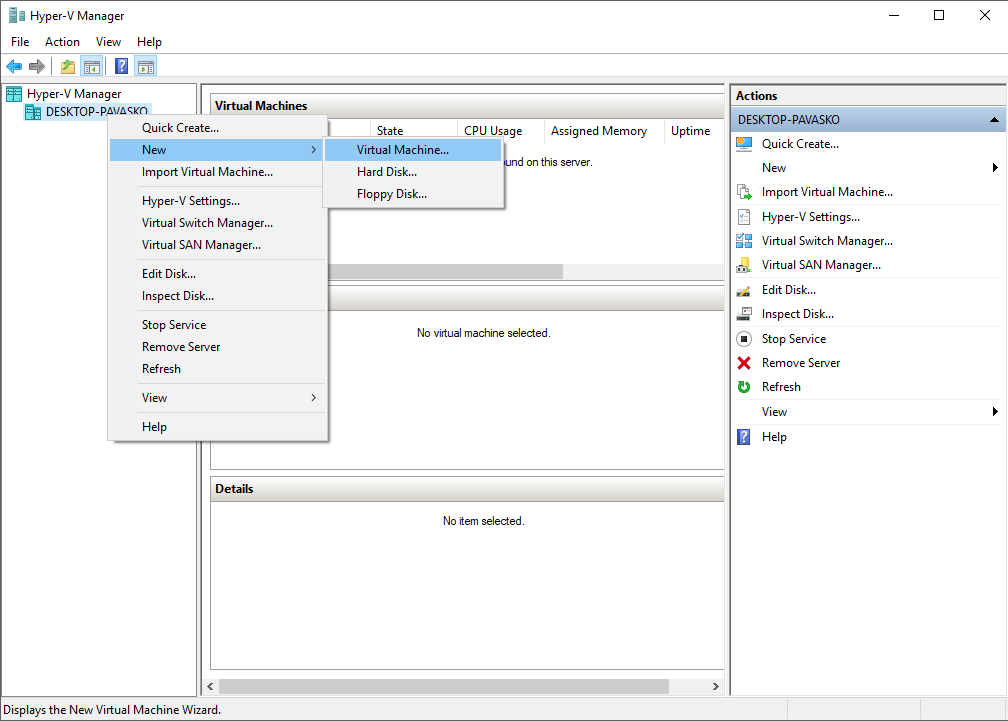Click the bottom horizontal scrollbar thumb

[444, 687]
